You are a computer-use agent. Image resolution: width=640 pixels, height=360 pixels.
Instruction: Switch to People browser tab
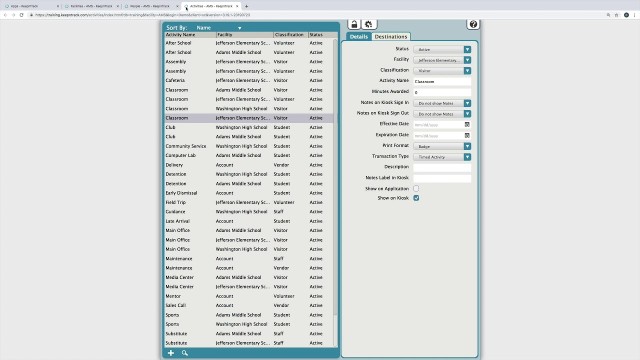[x=150, y=6]
